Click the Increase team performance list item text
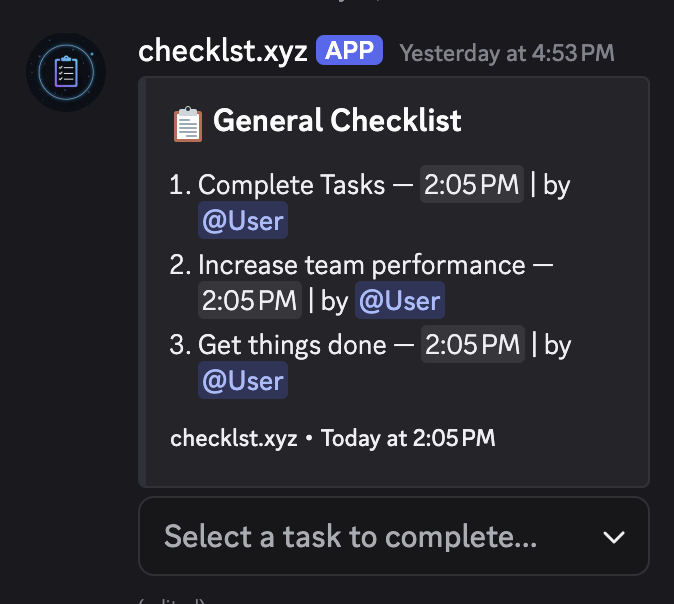674x604 pixels. coord(361,265)
